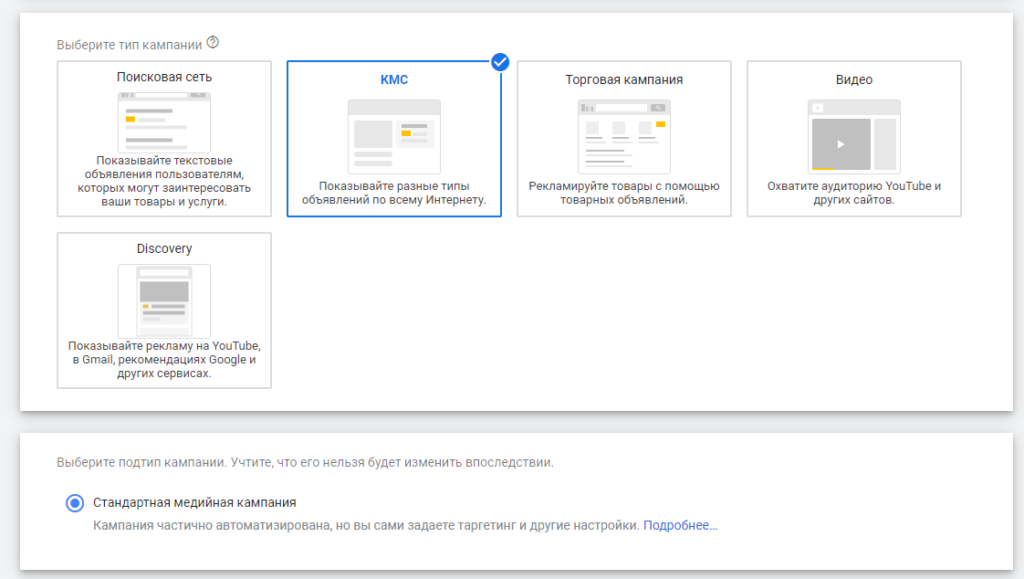The image size is (1024, 579).
Task: Click the Видео card YouTube description
Action: (854, 193)
